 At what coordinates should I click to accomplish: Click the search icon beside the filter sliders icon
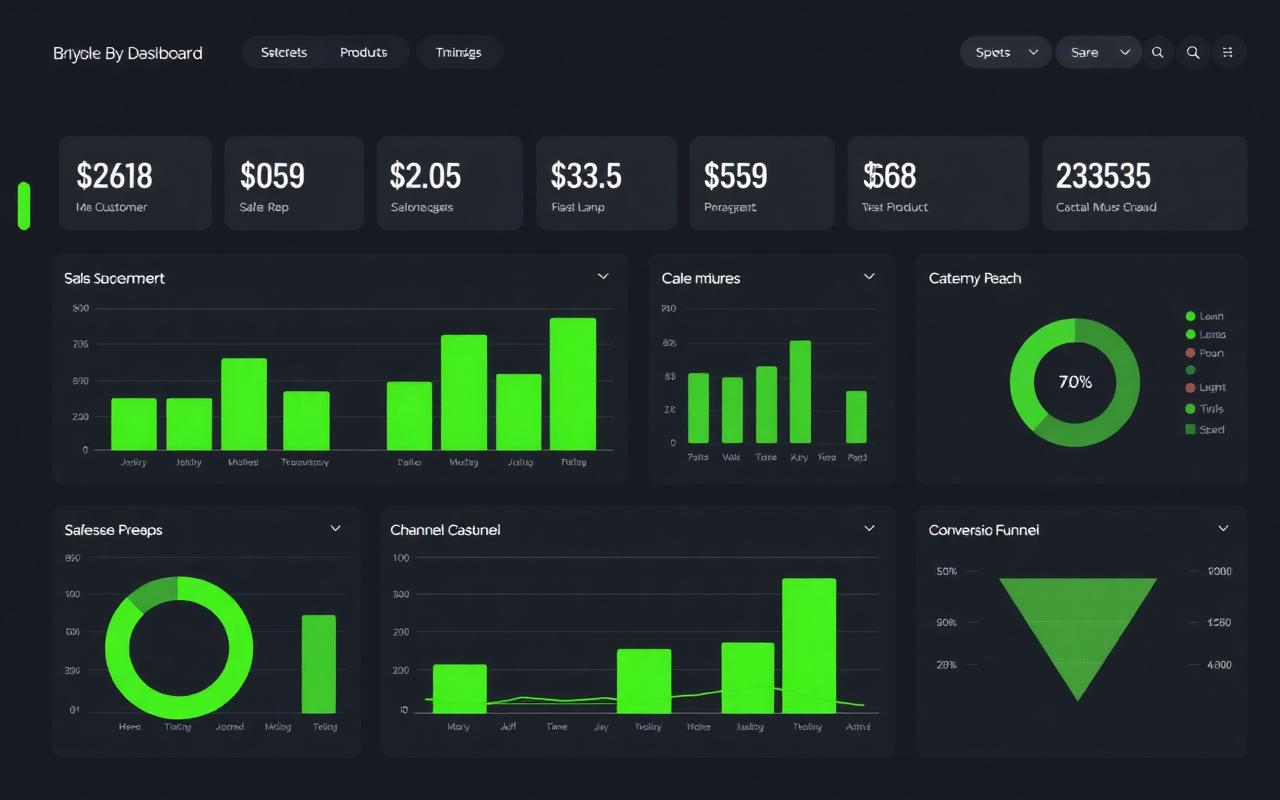[x=1193, y=52]
